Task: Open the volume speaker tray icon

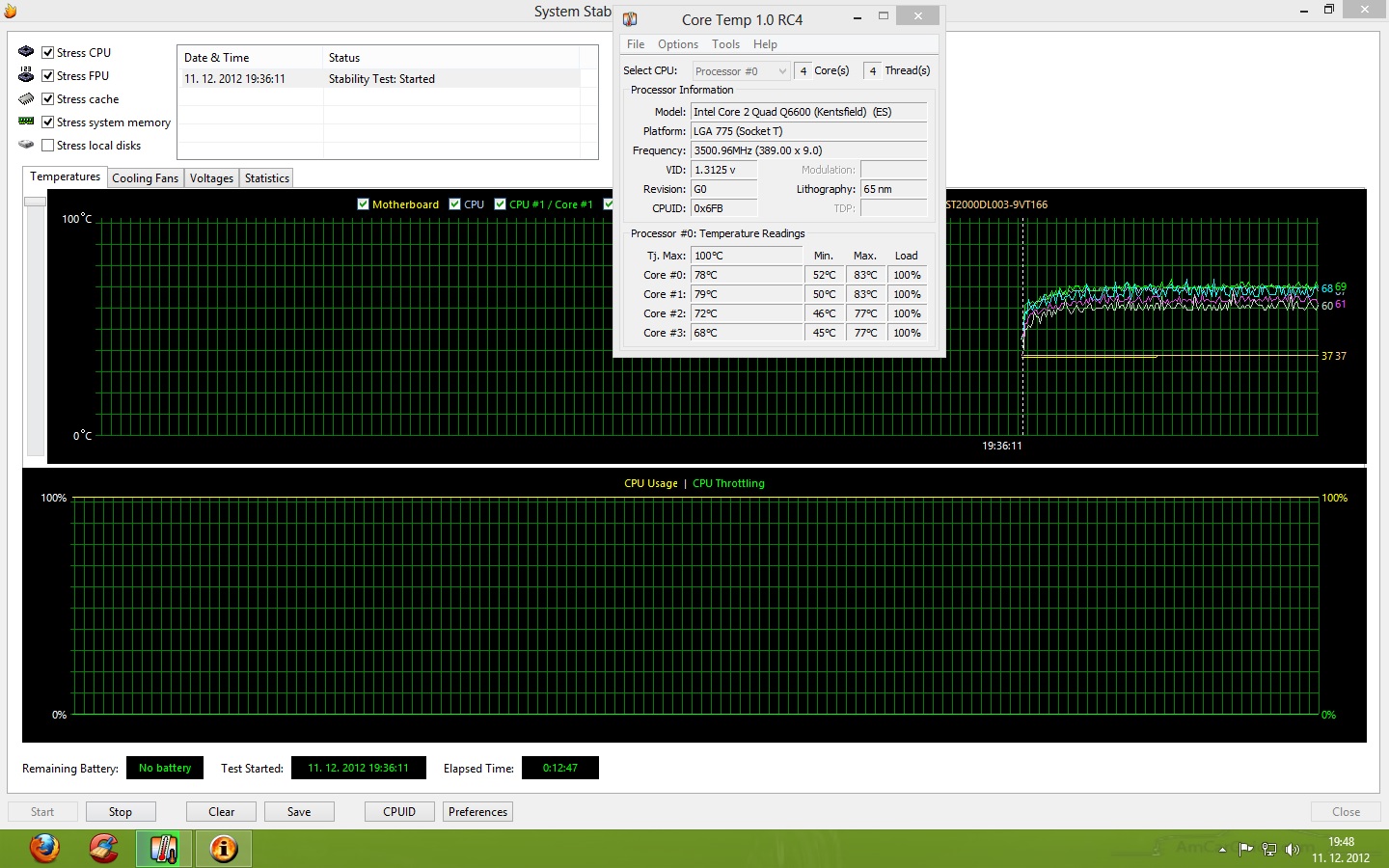Action: coord(1293,850)
